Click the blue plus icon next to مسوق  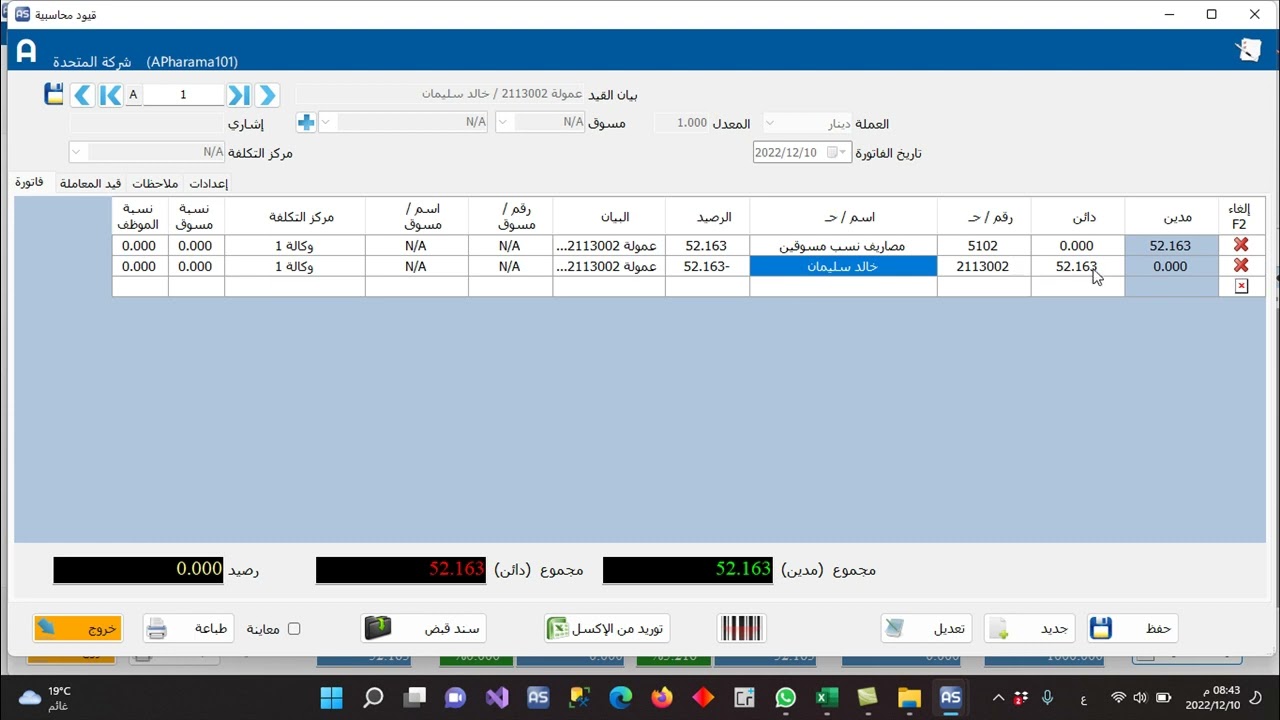tap(306, 122)
